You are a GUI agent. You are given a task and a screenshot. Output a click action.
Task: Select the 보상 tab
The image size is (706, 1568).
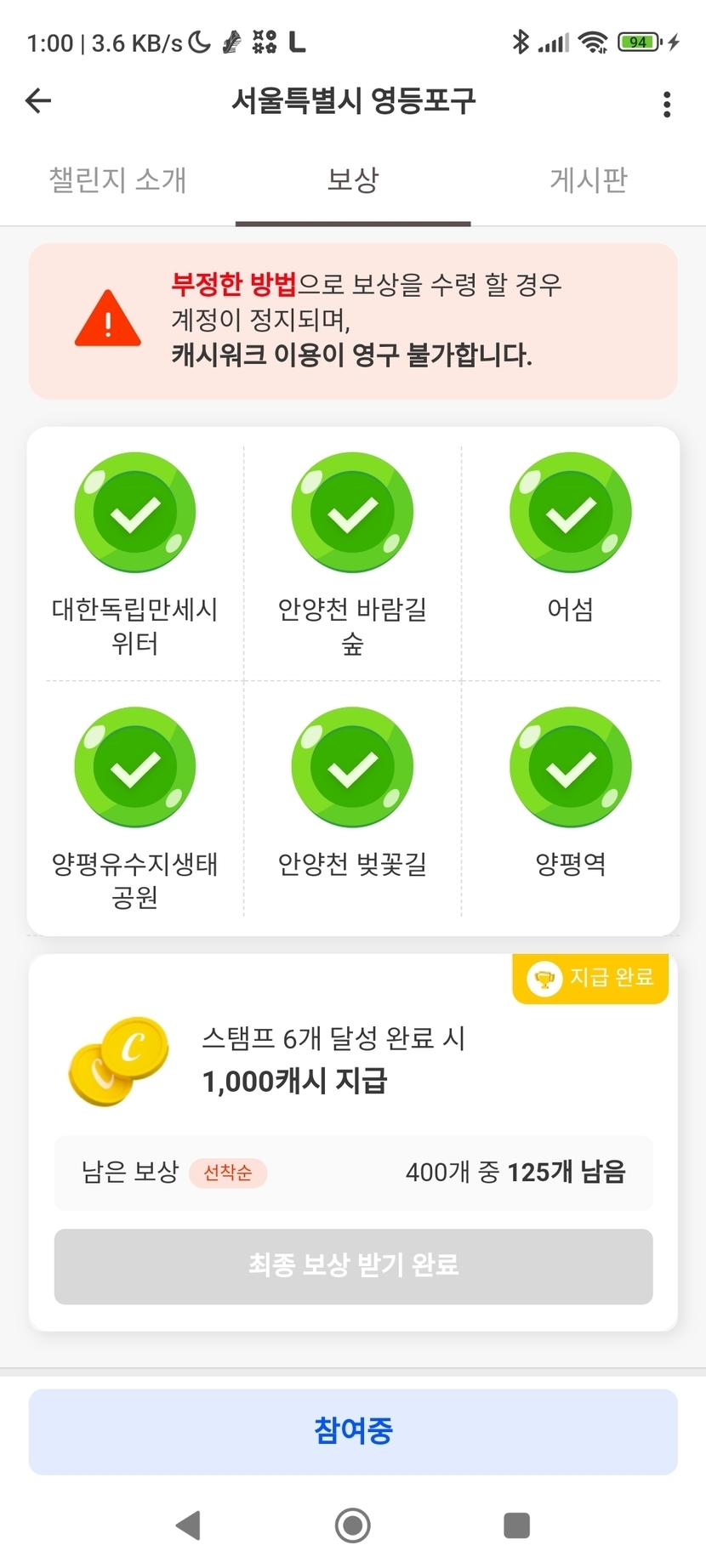click(353, 180)
